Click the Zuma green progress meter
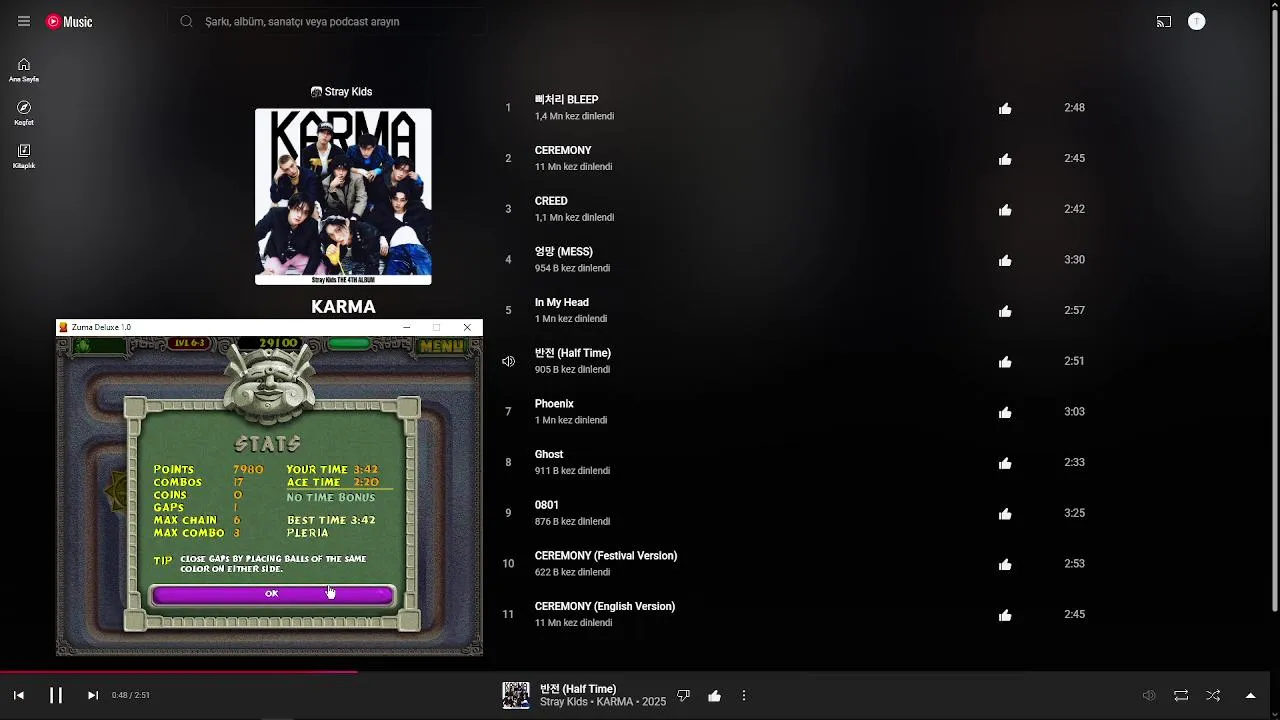Viewport: 1280px width, 720px height. (x=348, y=344)
